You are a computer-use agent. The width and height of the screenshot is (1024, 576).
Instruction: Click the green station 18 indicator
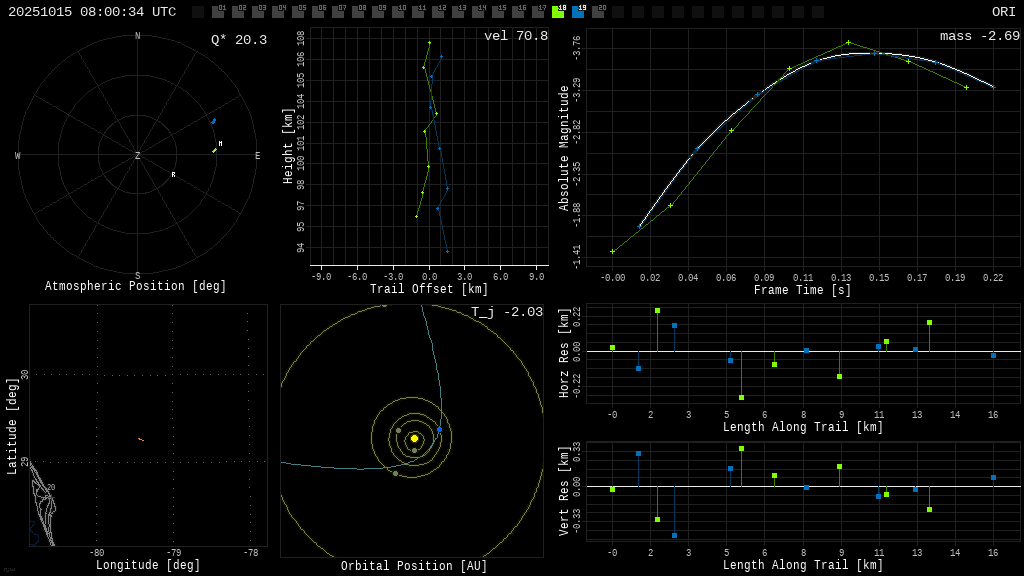pos(558,12)
